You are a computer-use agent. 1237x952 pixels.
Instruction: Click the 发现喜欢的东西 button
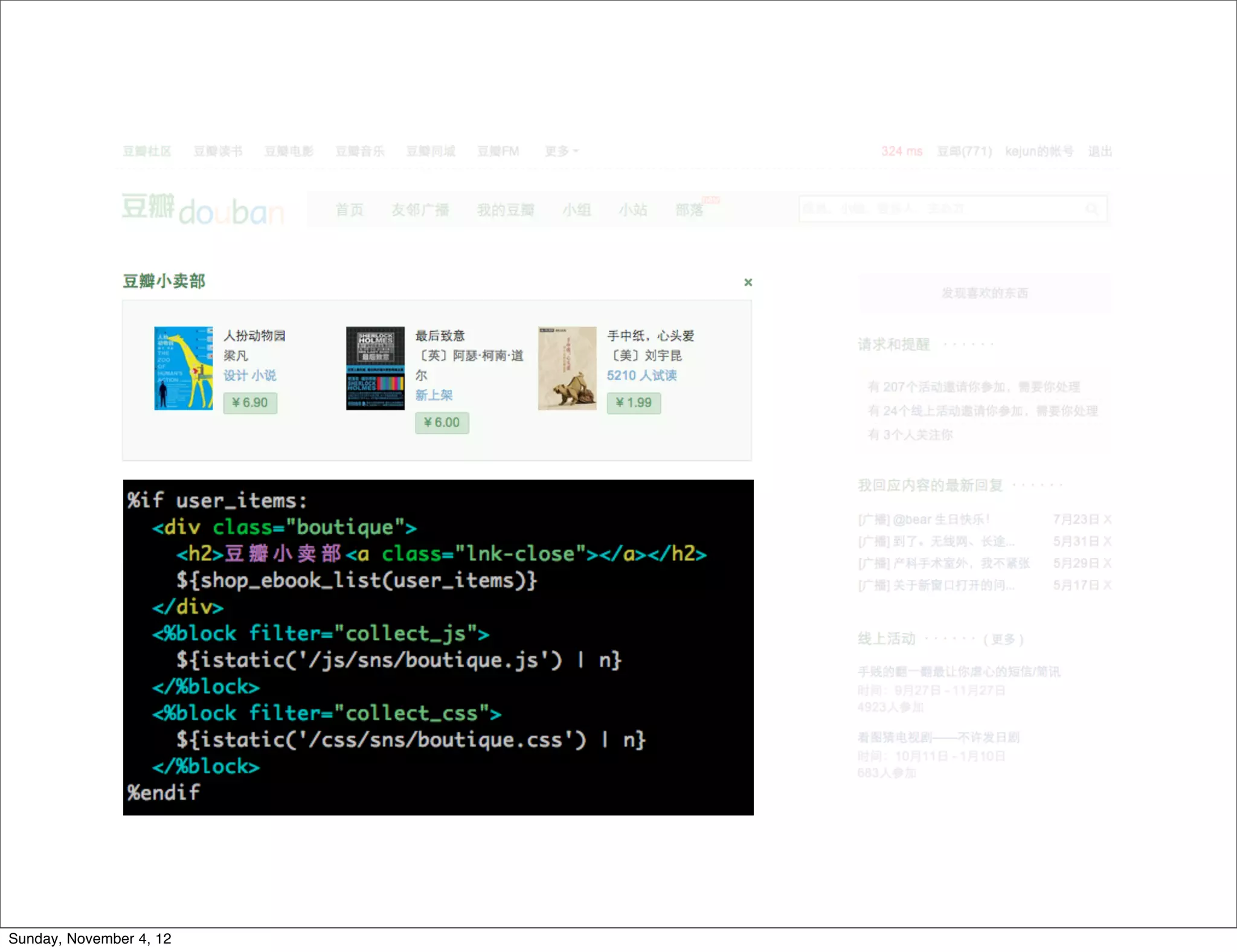984,293
